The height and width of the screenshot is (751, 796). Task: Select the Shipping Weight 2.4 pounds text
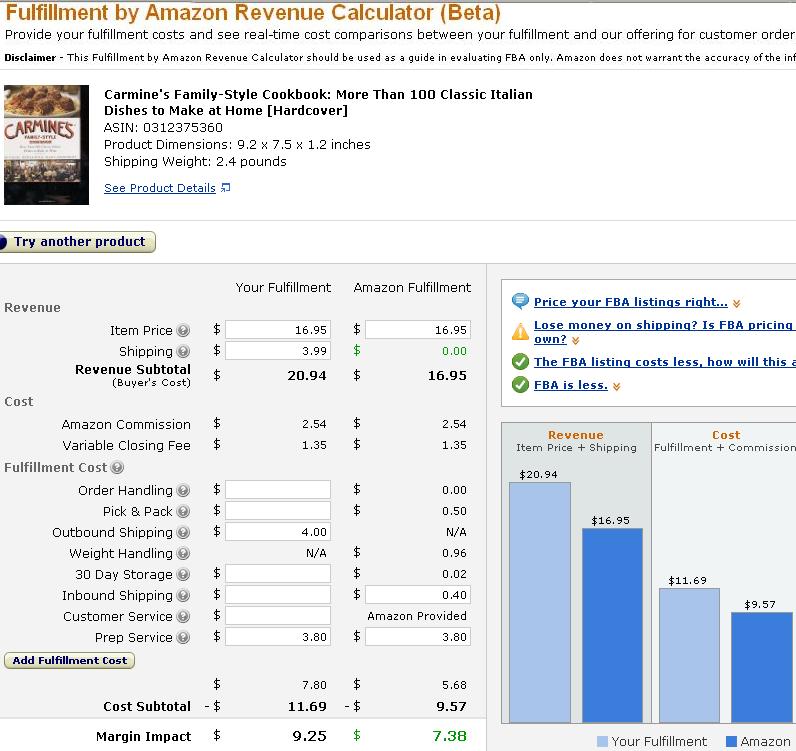pos(195,161)
